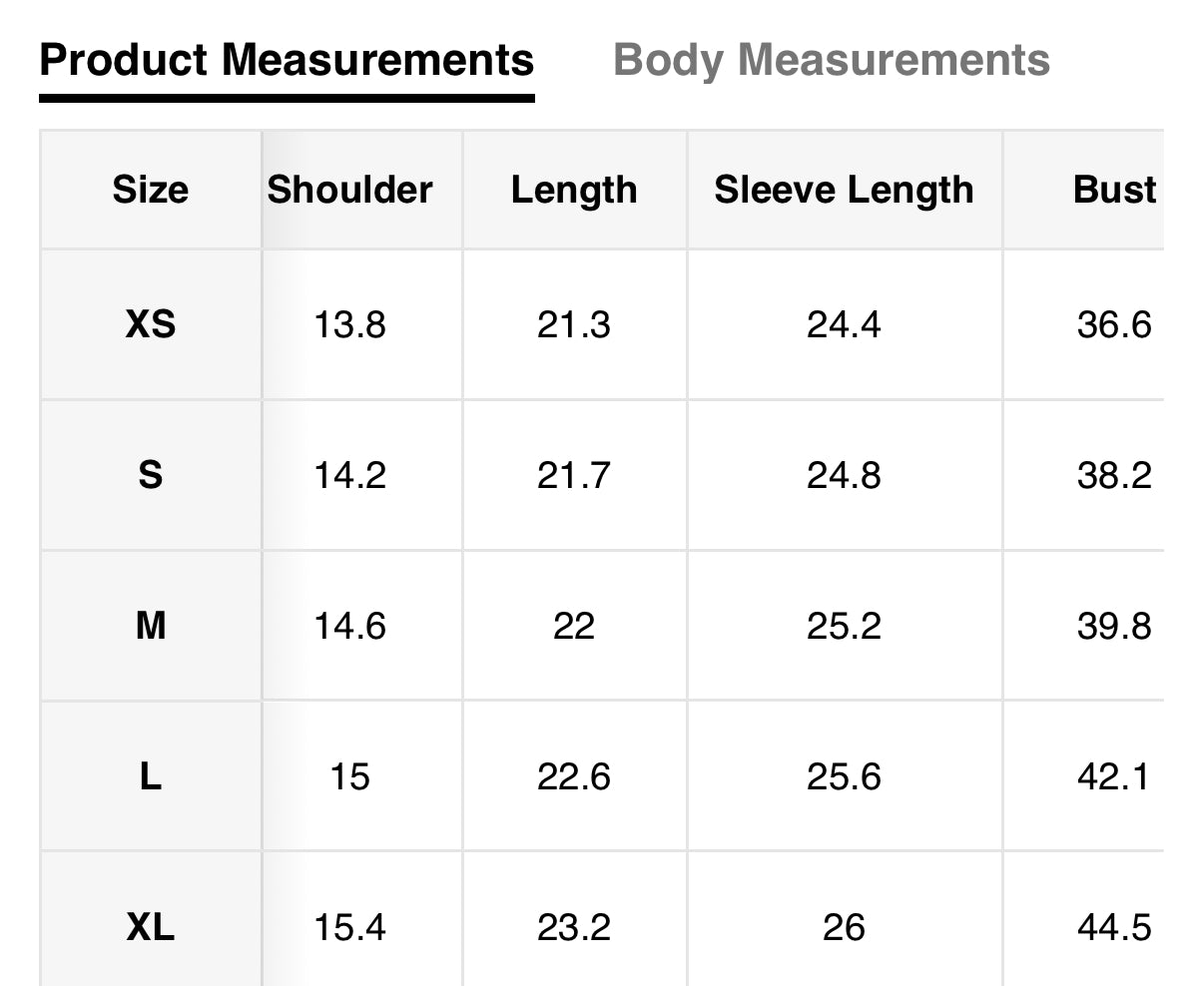Click the Bust column header

click(x=1114, y=190)
